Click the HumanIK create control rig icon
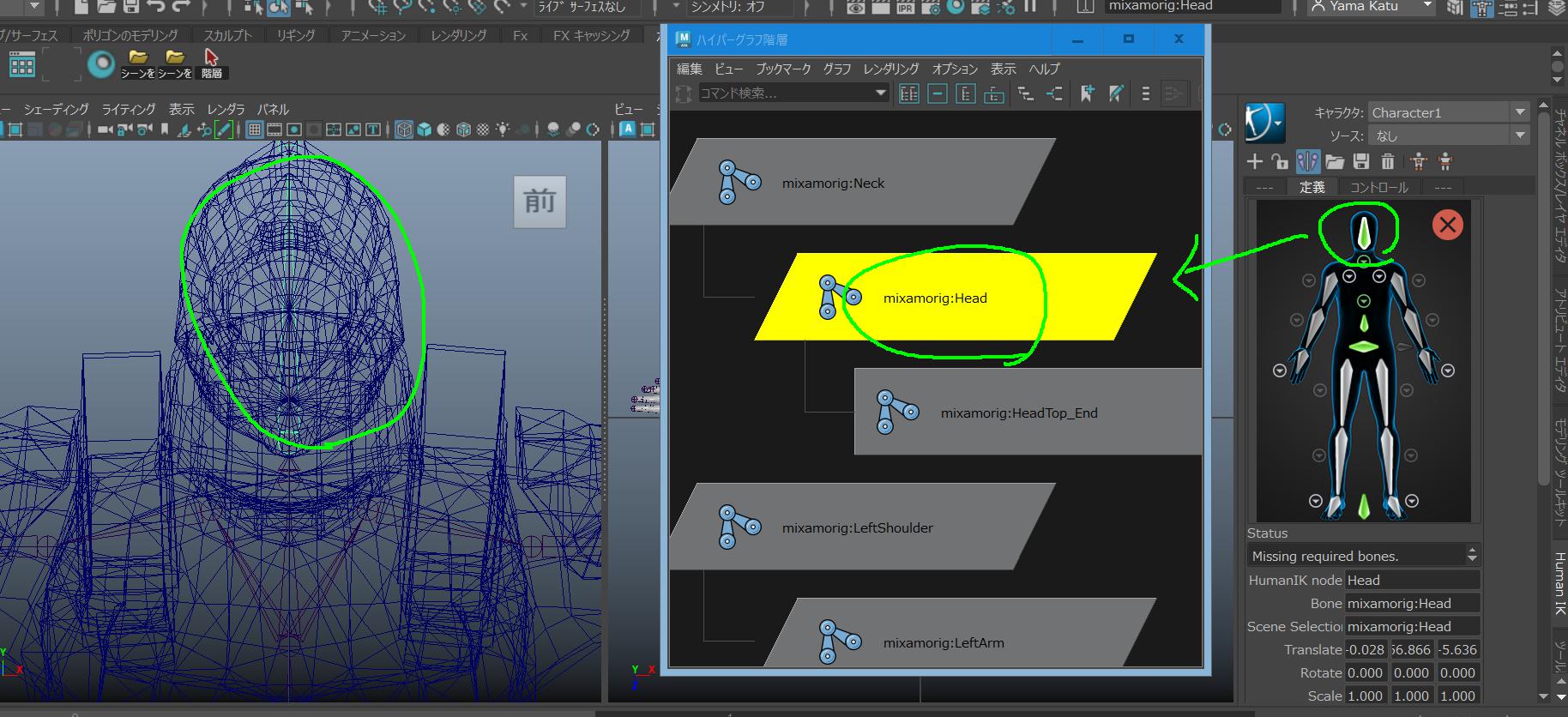The height and width of the screenshot is (717, 1568). [1418, 161]
